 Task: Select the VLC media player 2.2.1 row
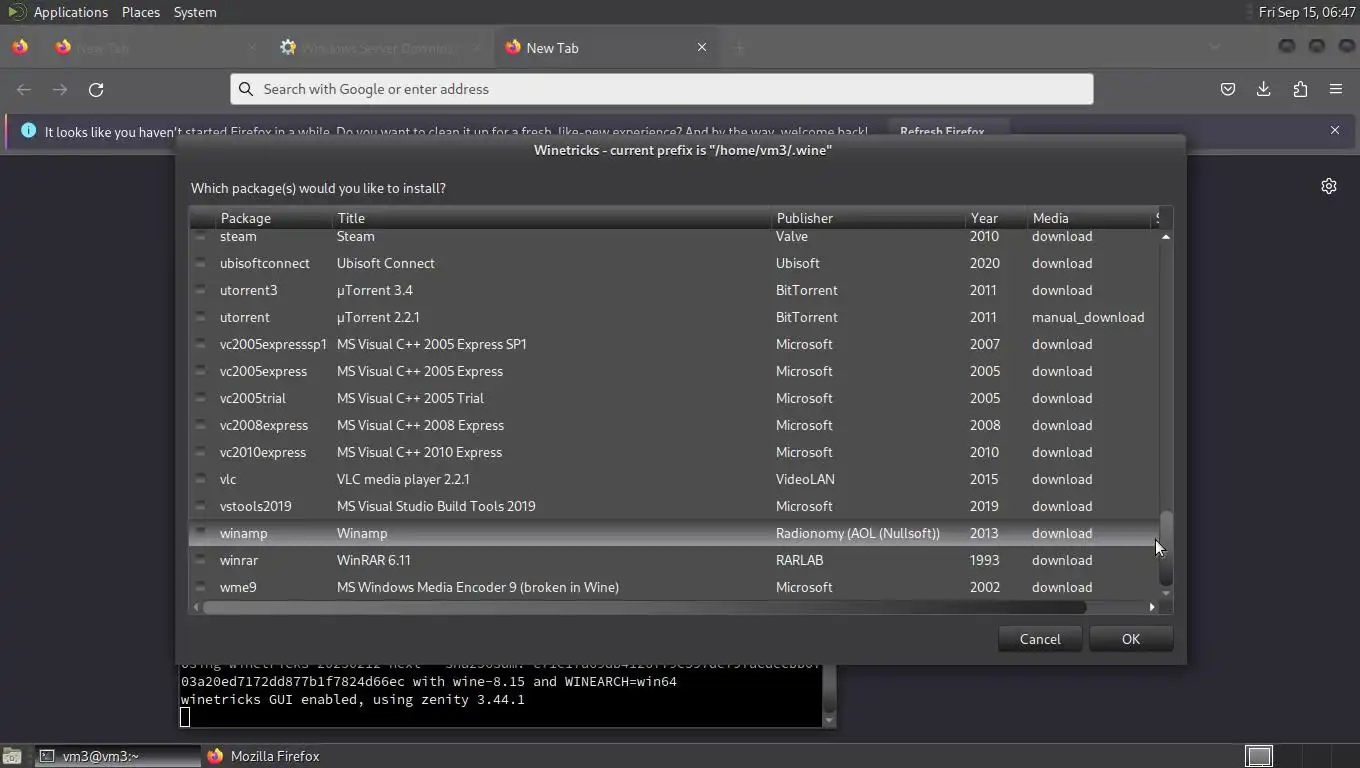click(x=672, y=479)
